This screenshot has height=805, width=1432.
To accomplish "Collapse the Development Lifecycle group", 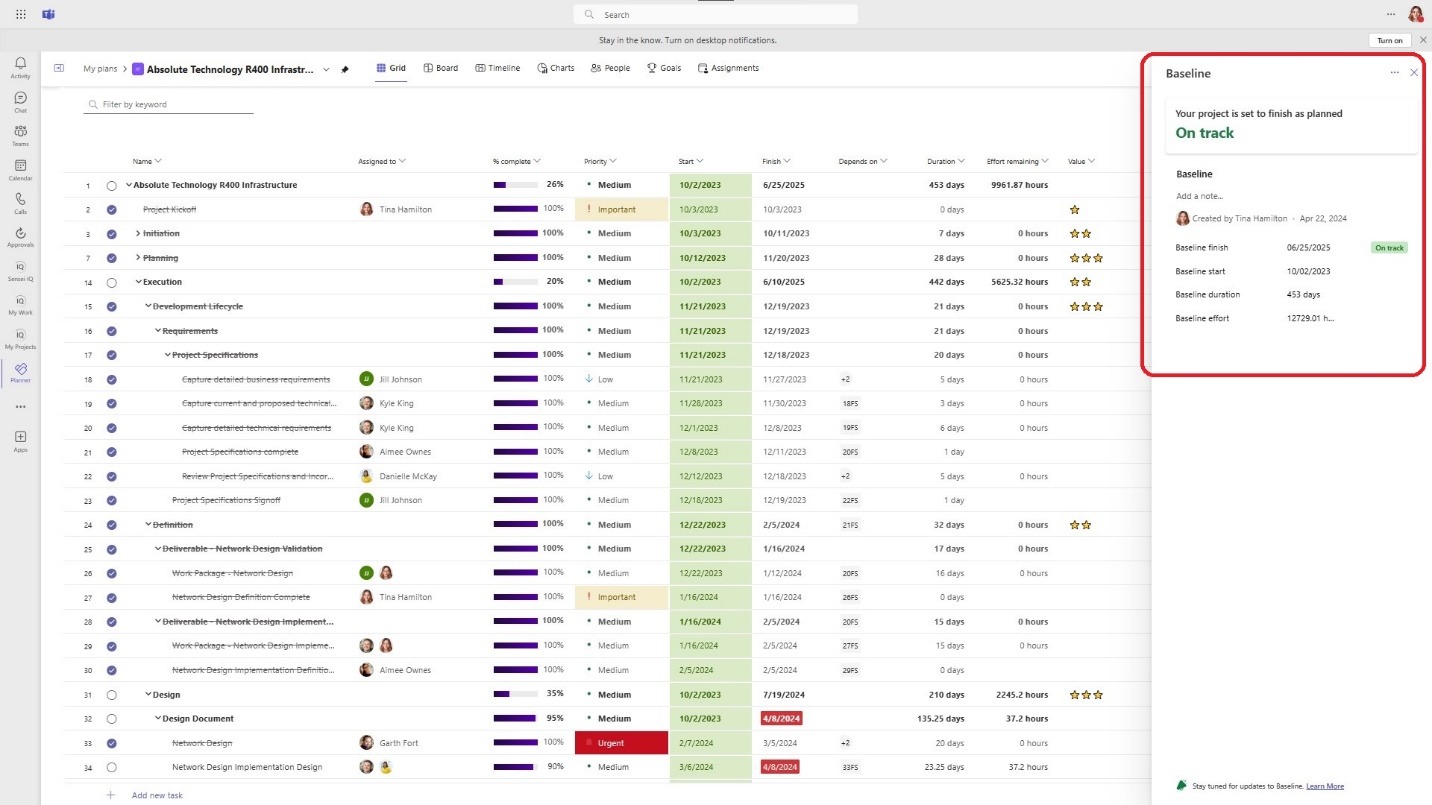I will click(148, 306).
